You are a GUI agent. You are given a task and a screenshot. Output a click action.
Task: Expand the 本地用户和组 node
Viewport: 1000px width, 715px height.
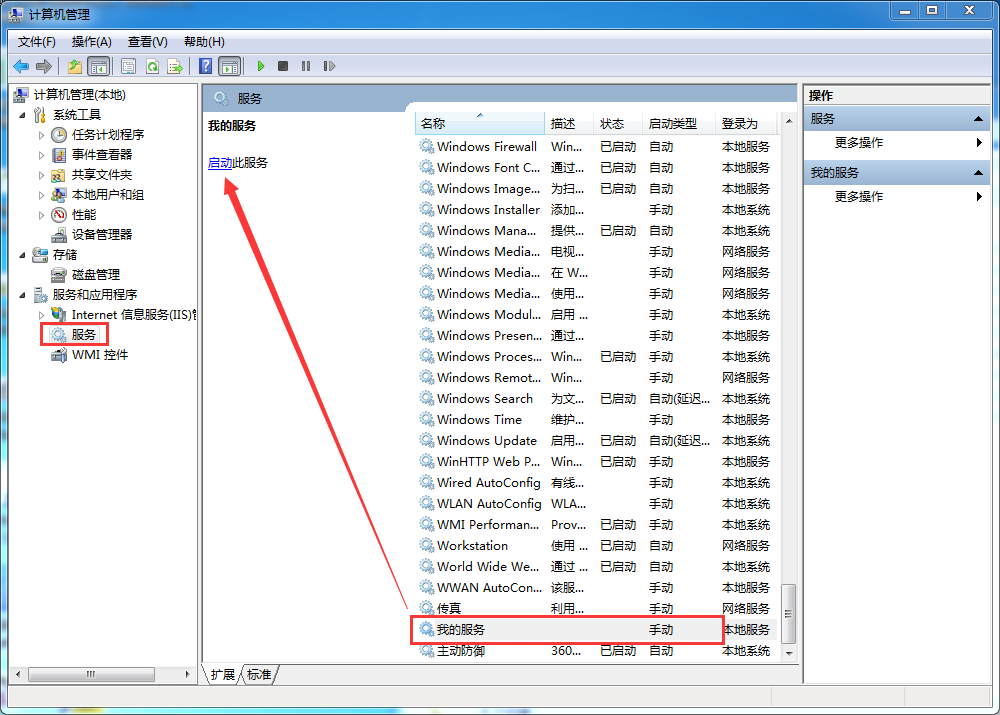41,195
